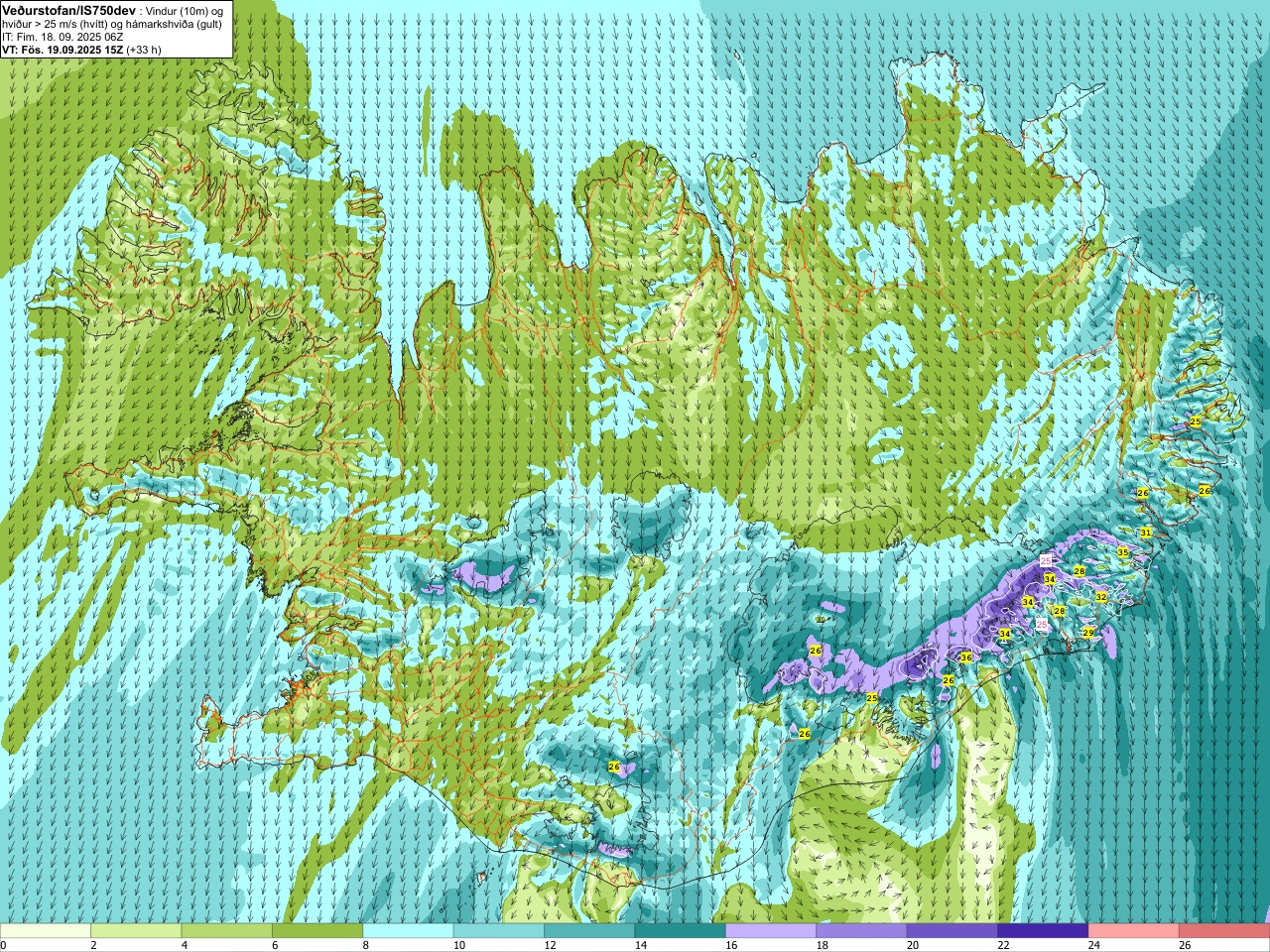Click the 6–8 m/s olive green legend swatch
This screenshot has width=1270, height=952.
click(317, 931)
